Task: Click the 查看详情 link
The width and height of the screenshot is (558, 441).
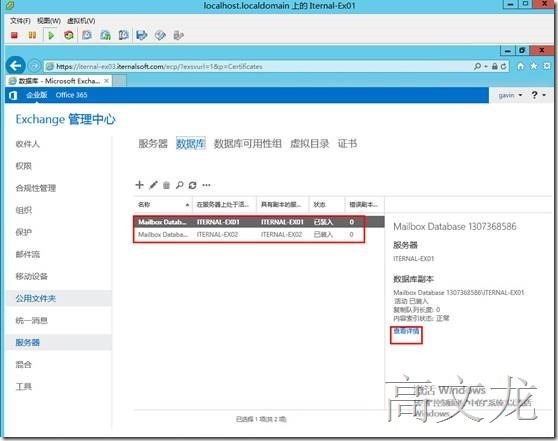Action: pyautogui.click(x=406, y=331)
